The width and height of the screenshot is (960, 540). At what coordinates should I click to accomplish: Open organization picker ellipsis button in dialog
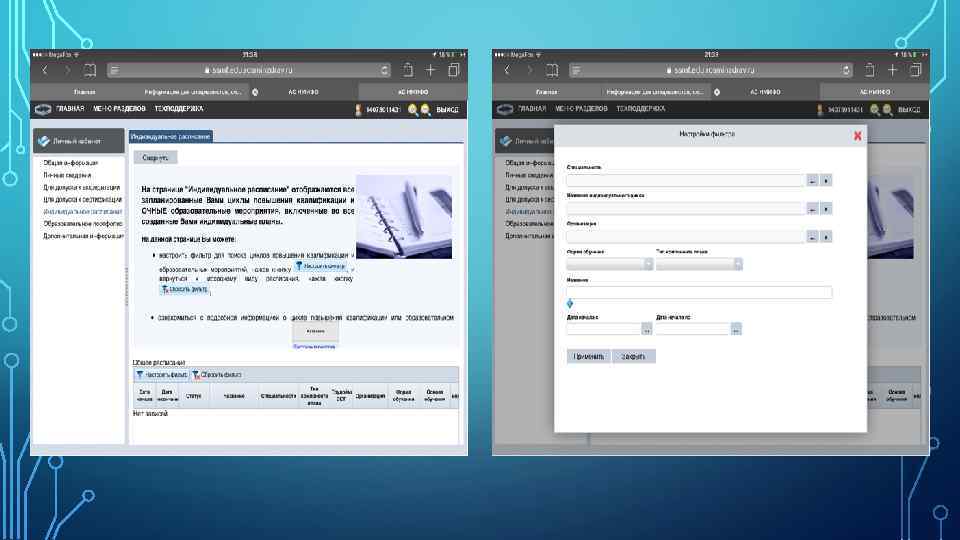(x=812, y=236)
